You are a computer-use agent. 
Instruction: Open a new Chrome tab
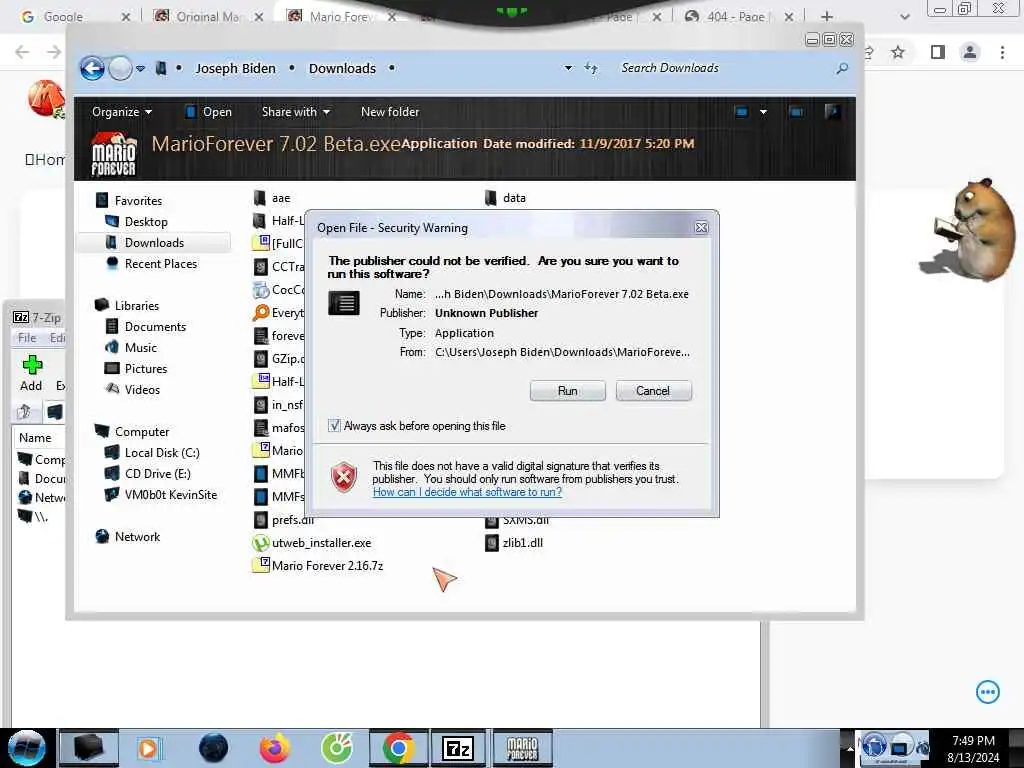click(x=827, y=16)
